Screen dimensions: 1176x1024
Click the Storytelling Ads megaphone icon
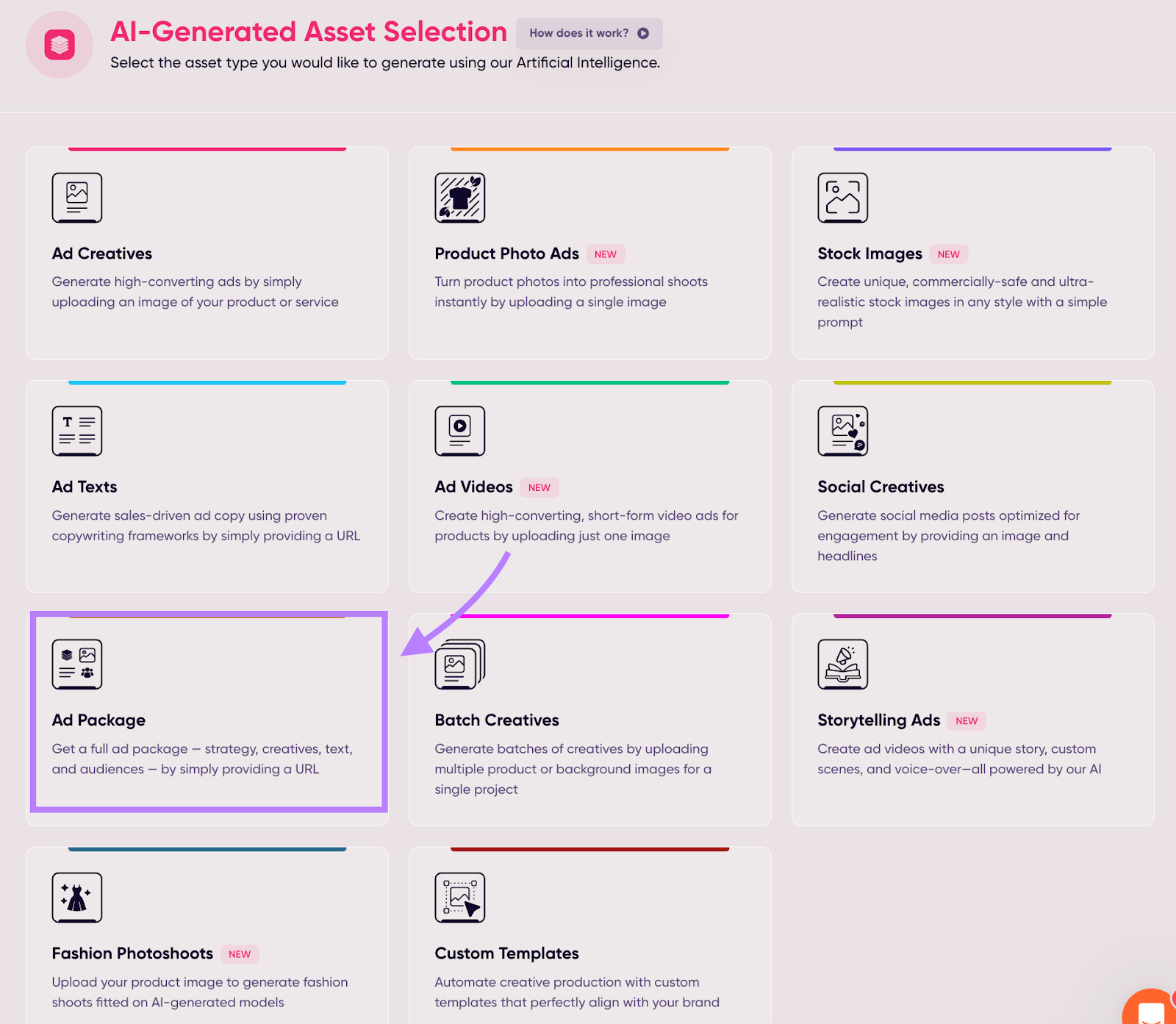coord(842,664)
